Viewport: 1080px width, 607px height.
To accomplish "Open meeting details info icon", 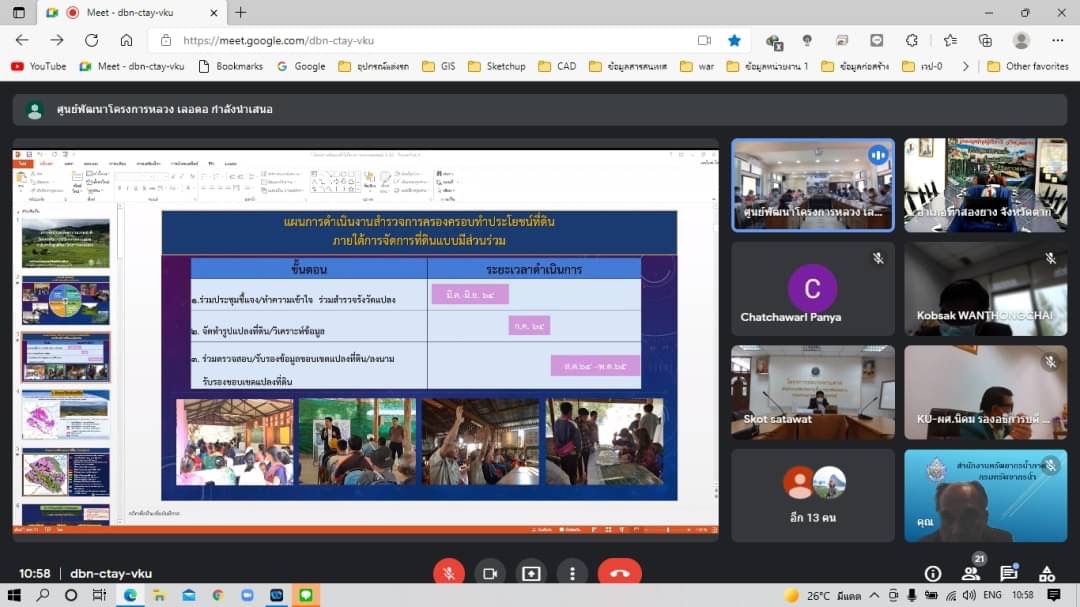I will click(933, 573).
